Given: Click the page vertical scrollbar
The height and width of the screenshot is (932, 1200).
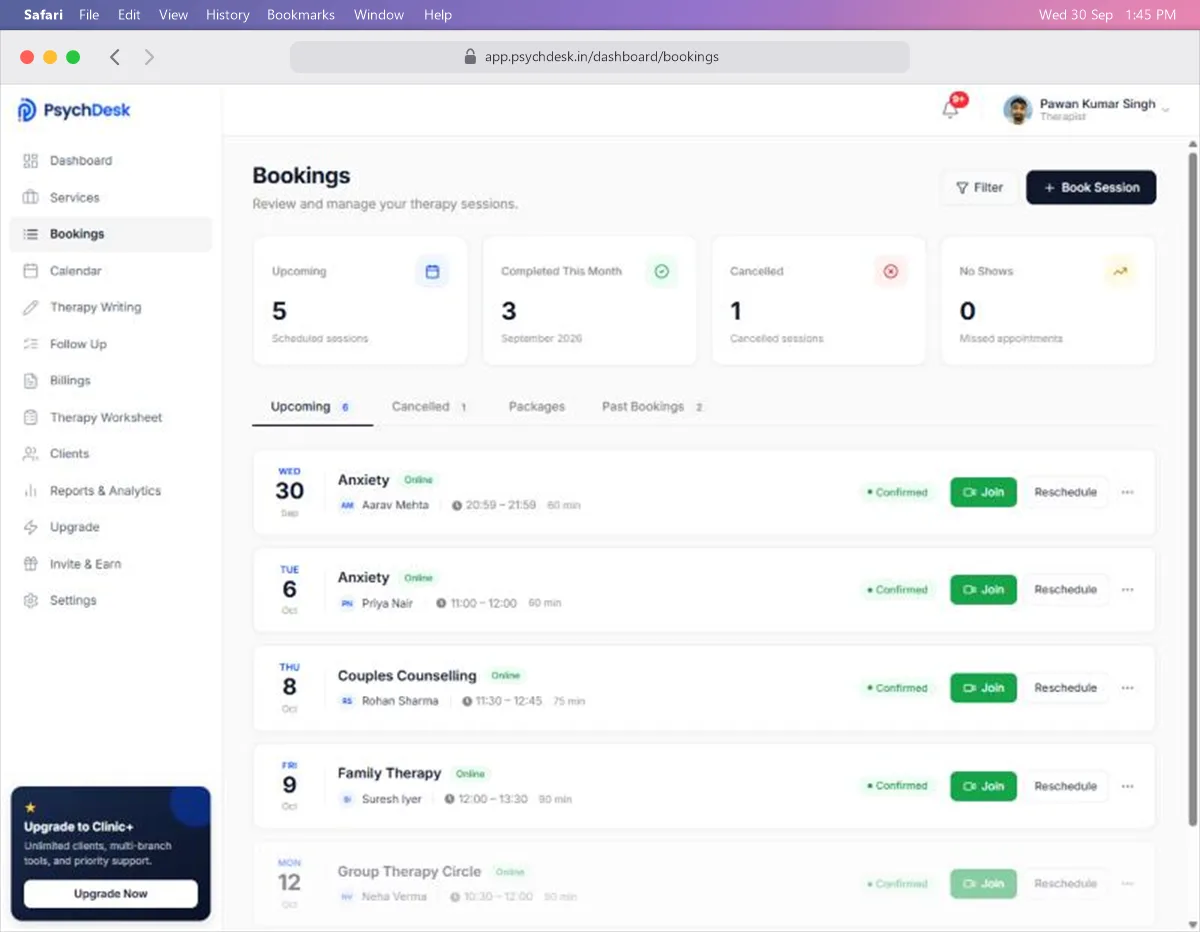Looking at the screenshot, I should coord(1192,490).
